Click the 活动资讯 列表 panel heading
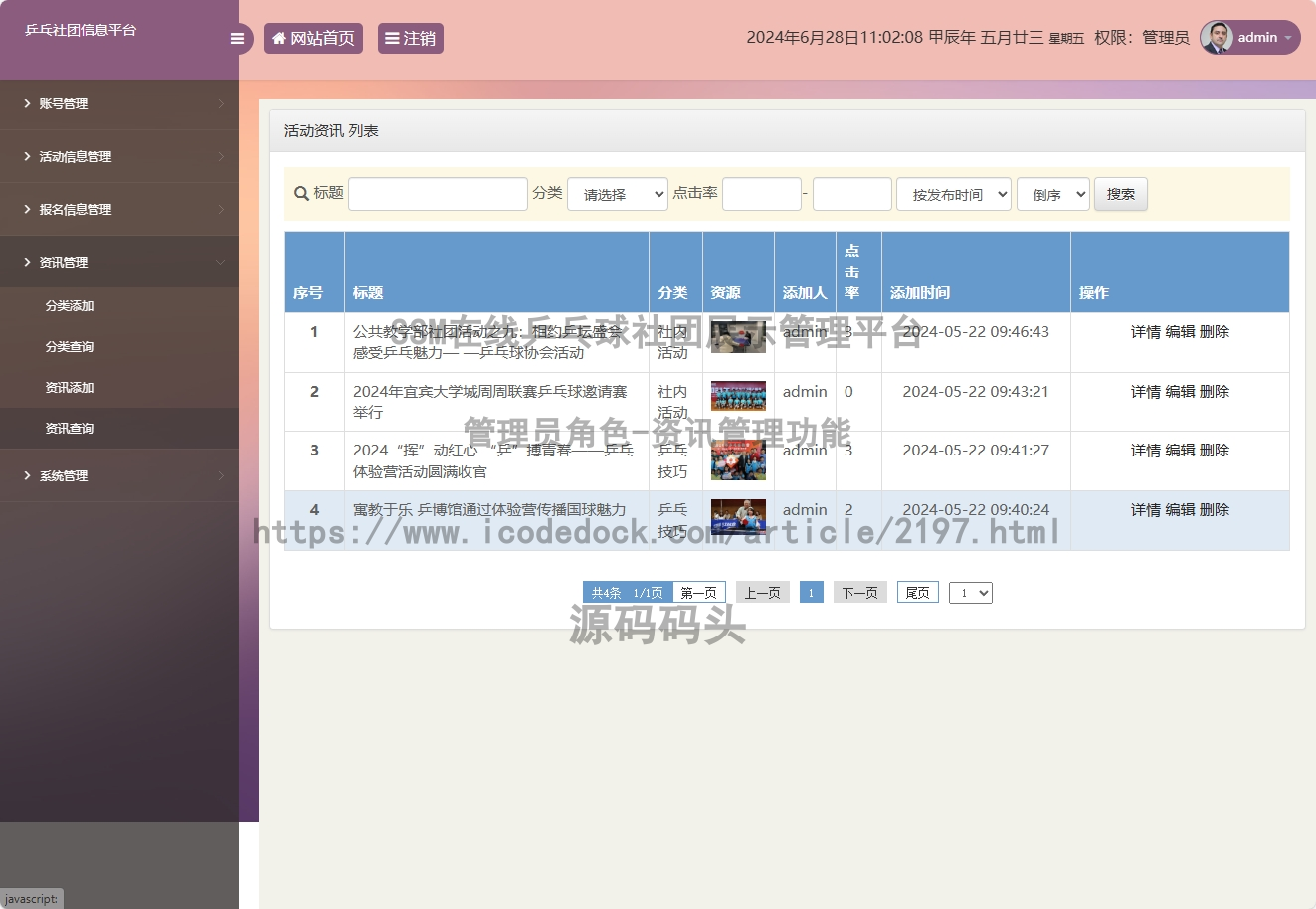Image resolution: width=1316 pixels, height=909 pixels. click(331, 131)
